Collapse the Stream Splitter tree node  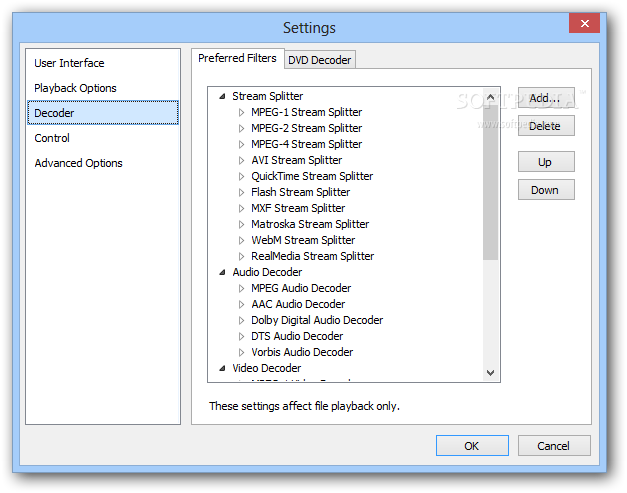pyautogui.click(x=222, y=96)
